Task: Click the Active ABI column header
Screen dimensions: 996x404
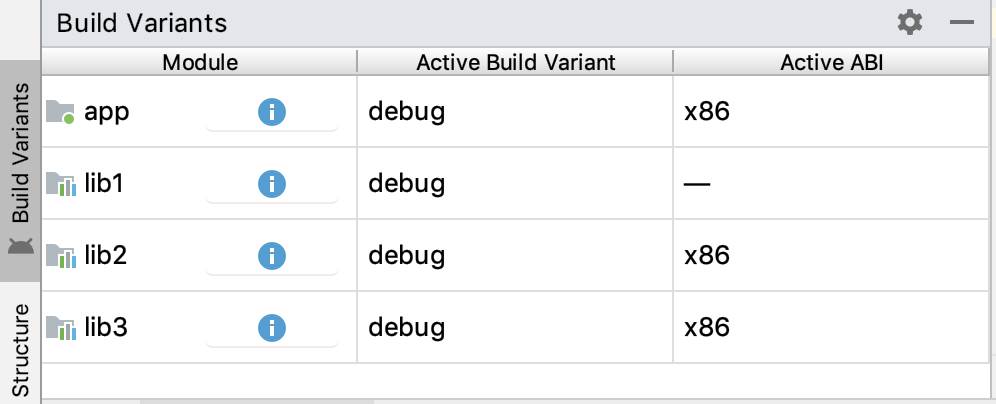Action: point(831,62)
